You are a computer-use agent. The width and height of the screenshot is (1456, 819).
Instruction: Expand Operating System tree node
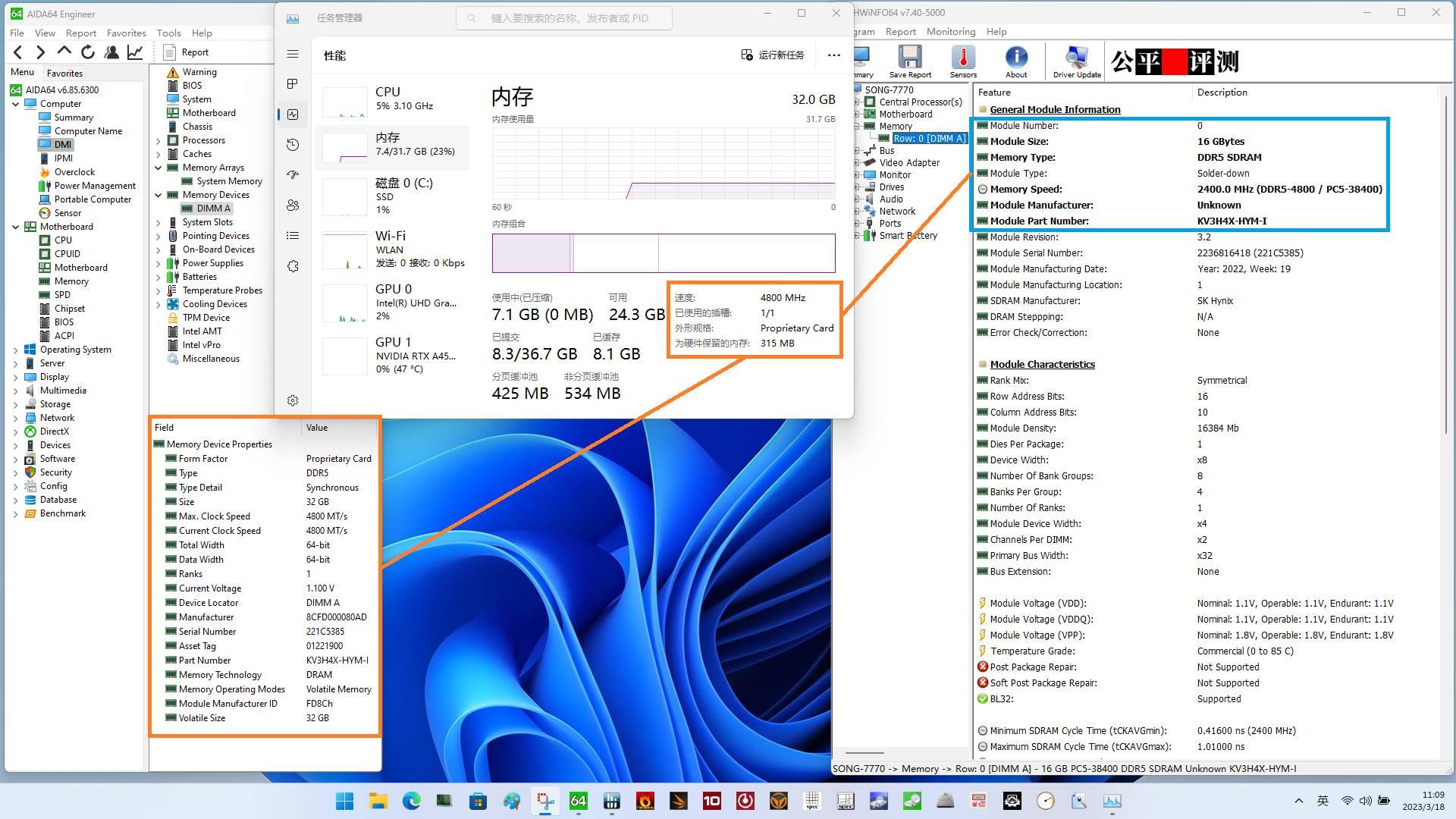tap(16, 350)
